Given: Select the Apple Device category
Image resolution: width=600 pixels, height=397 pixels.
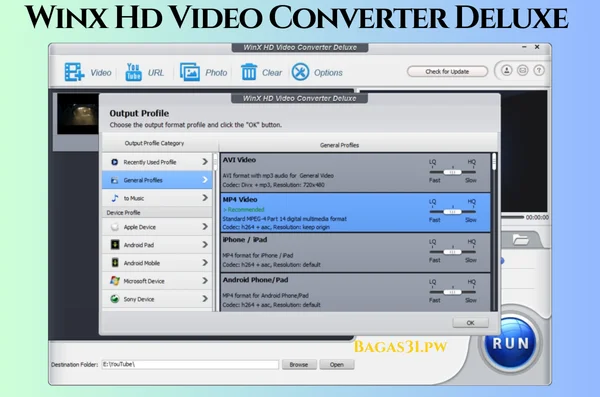Looking at the screenshot, I should (157, 227).
